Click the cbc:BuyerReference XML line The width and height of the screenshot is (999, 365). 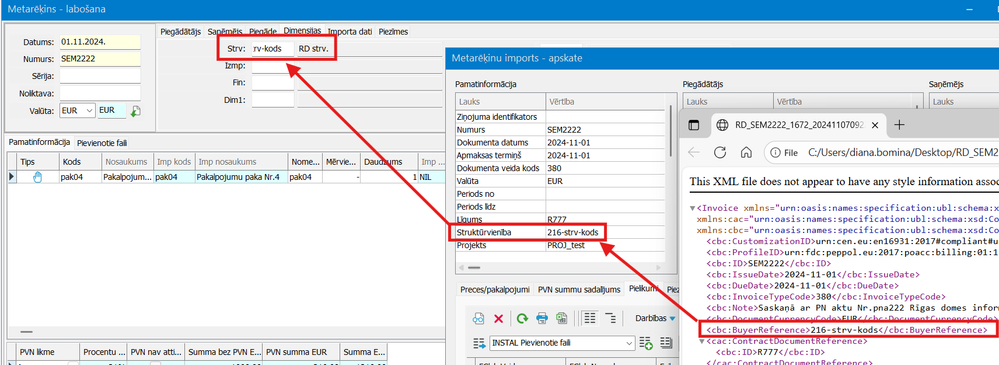846,330
